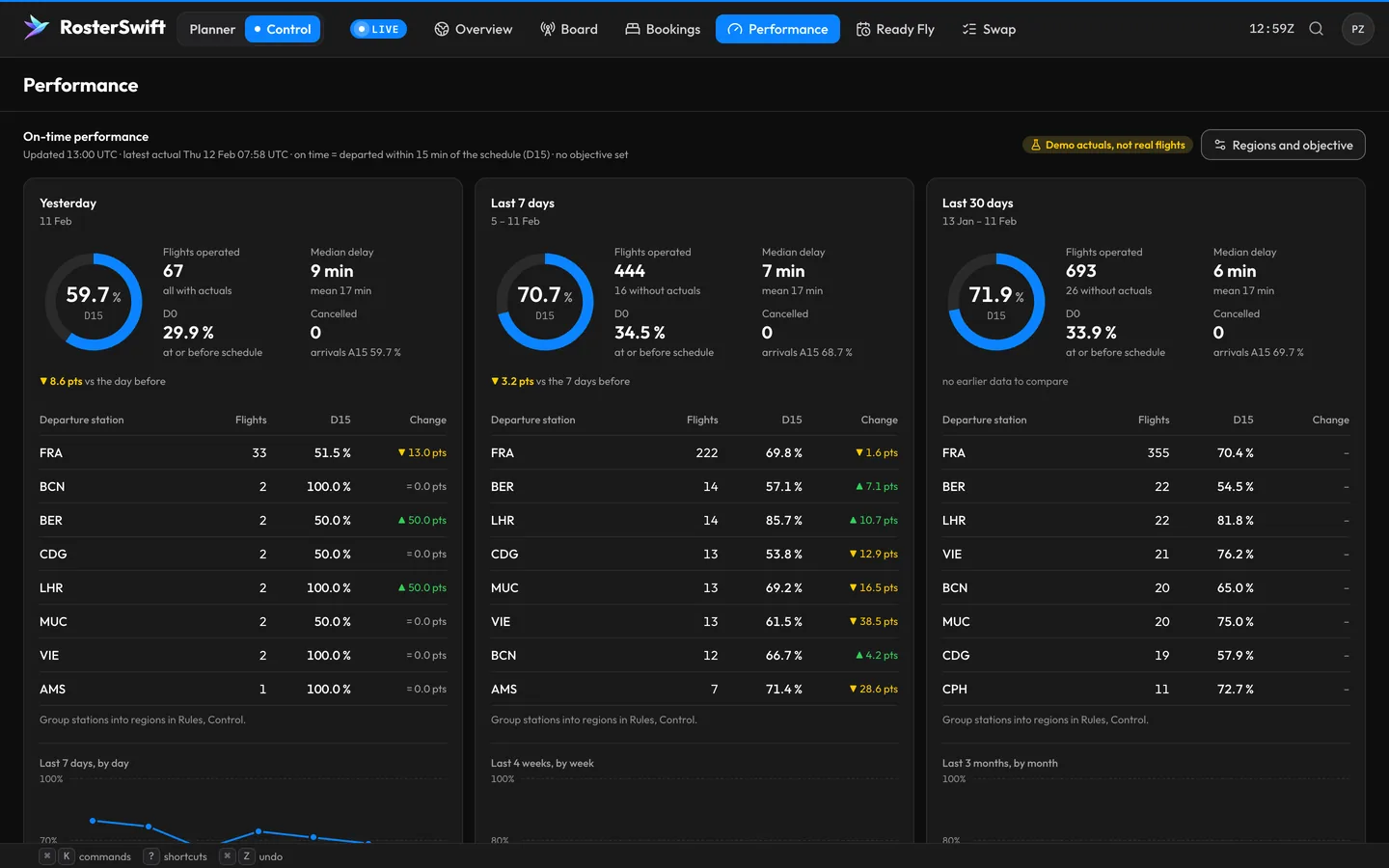
Task: Open Regions and objective settings
Action: point(1283,145)
